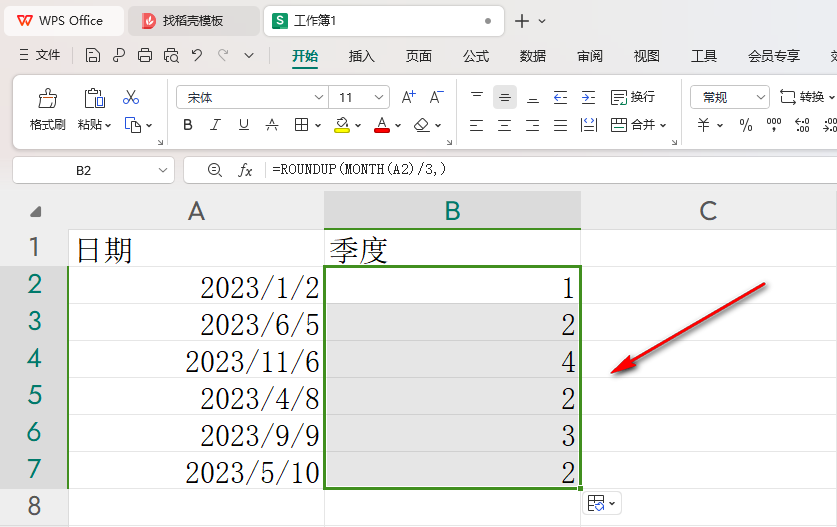This screenshot has width=837, height=527.
Task: Click the currency ¥ format icon
Action: point(704,125)
